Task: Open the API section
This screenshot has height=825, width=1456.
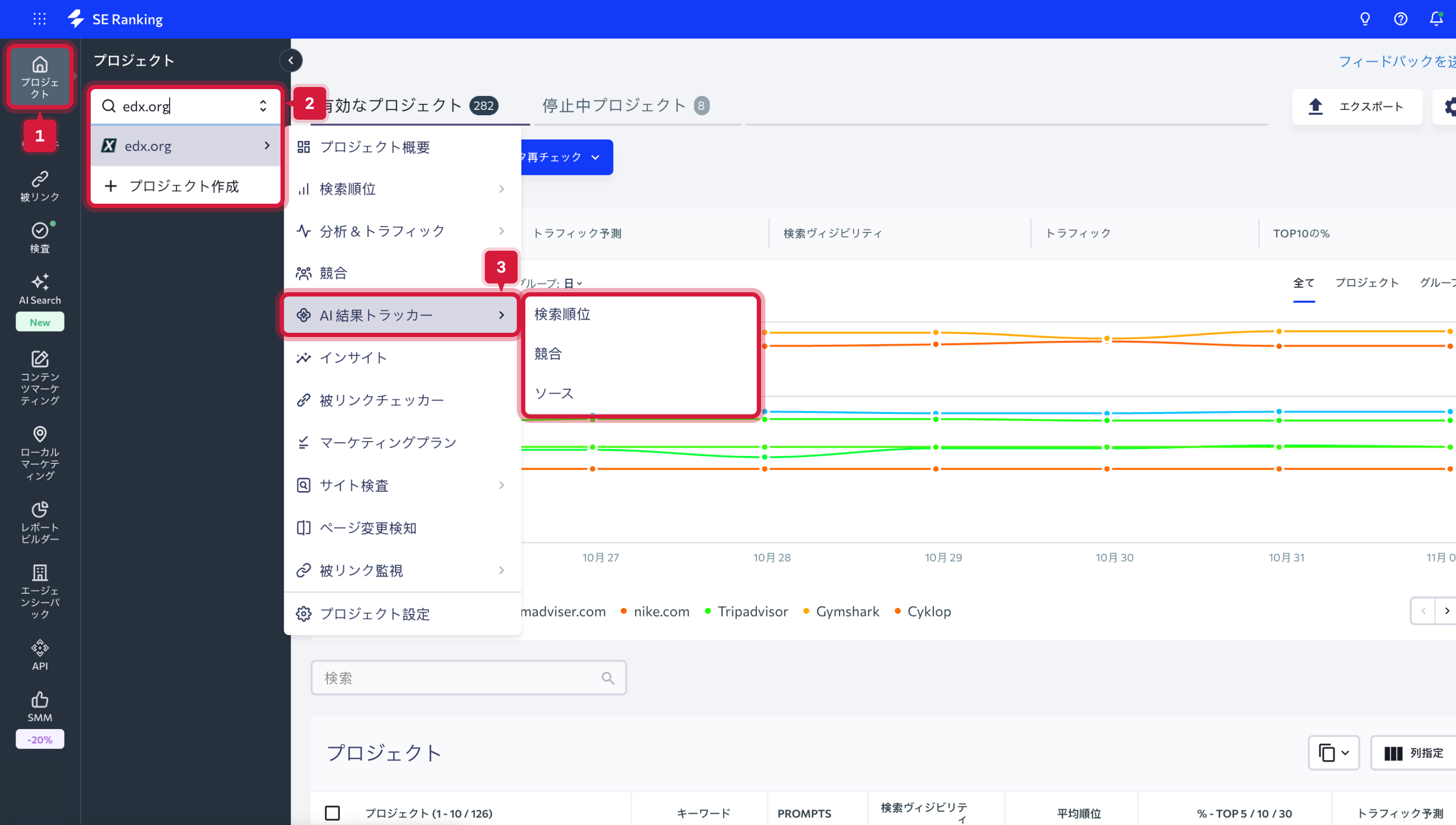Action: pos(39,653)
